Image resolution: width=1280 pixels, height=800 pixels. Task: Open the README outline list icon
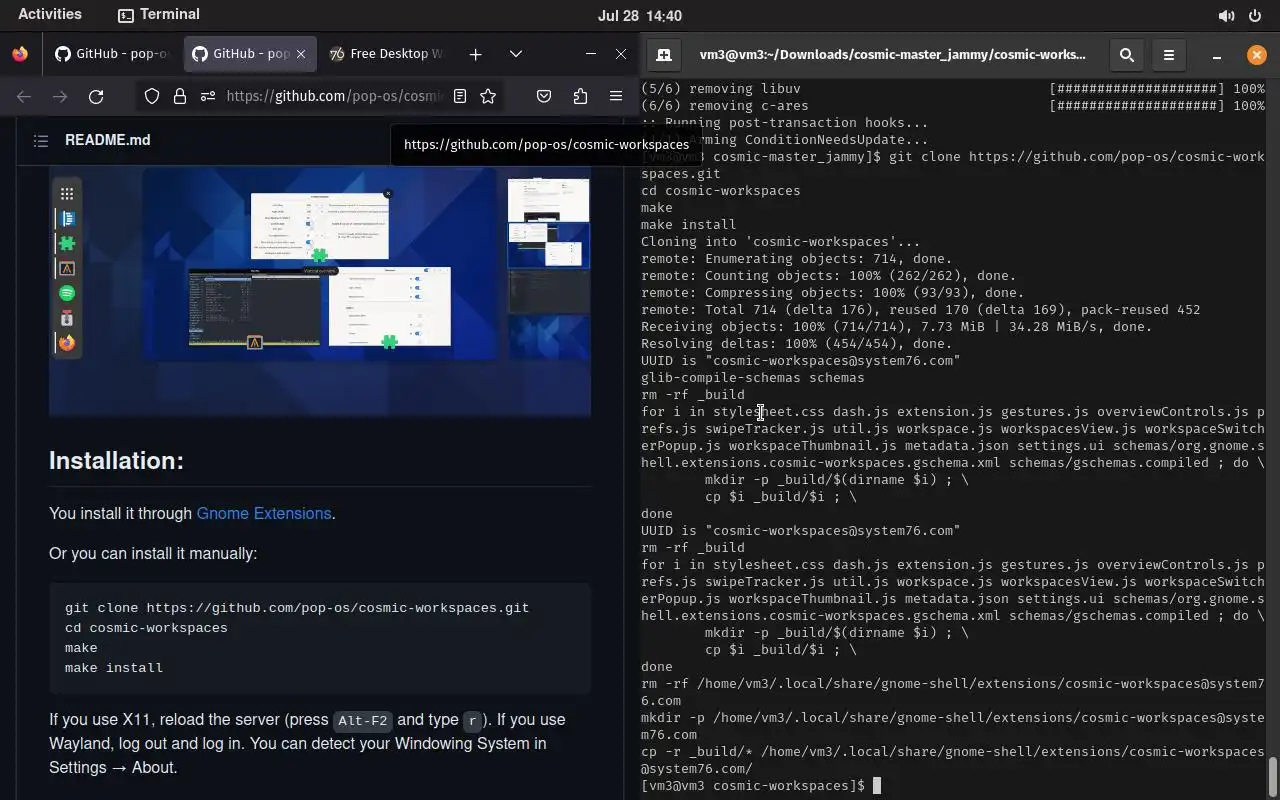(41, 141)
